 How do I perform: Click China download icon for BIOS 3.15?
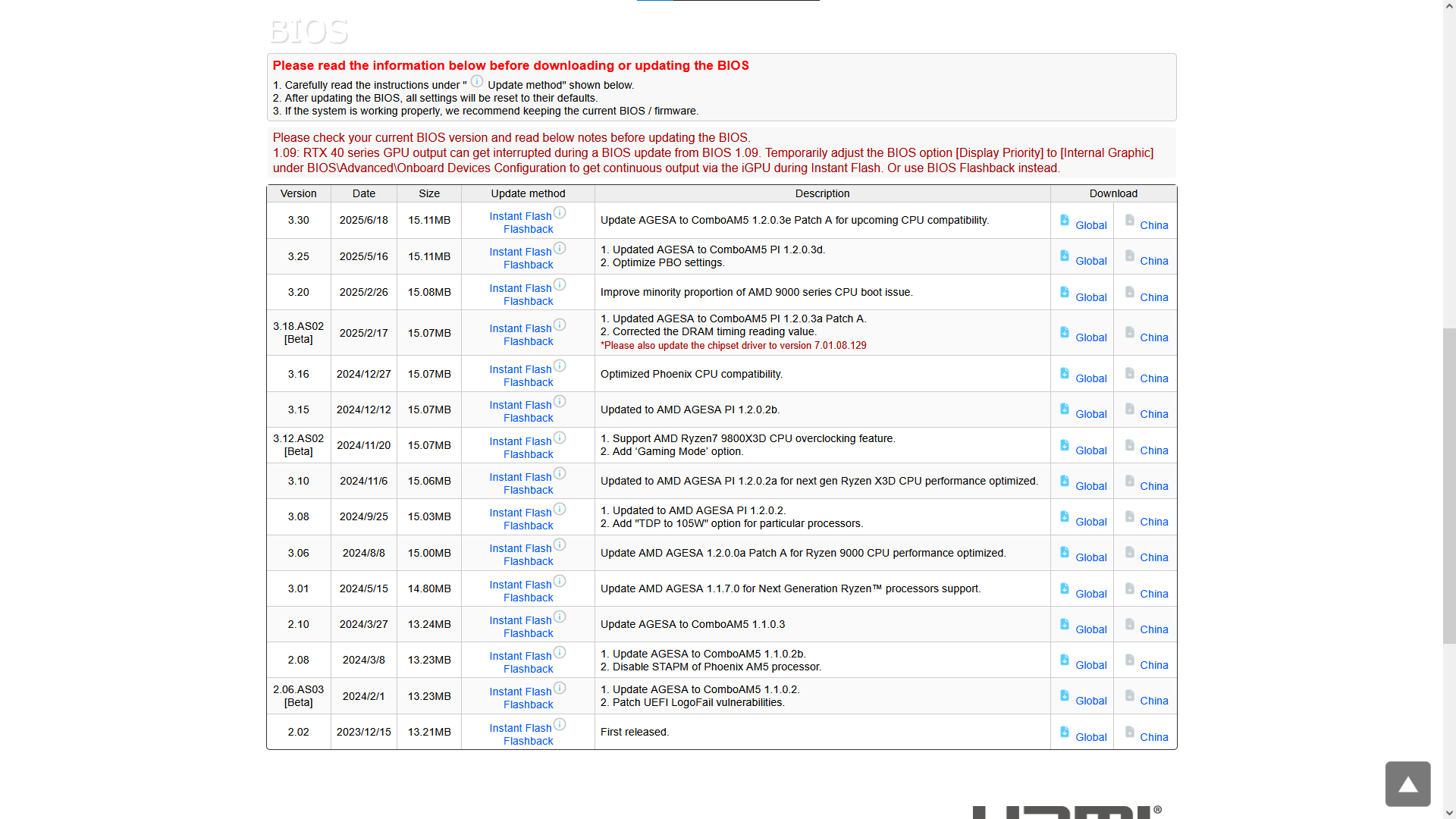point(1130,409)
